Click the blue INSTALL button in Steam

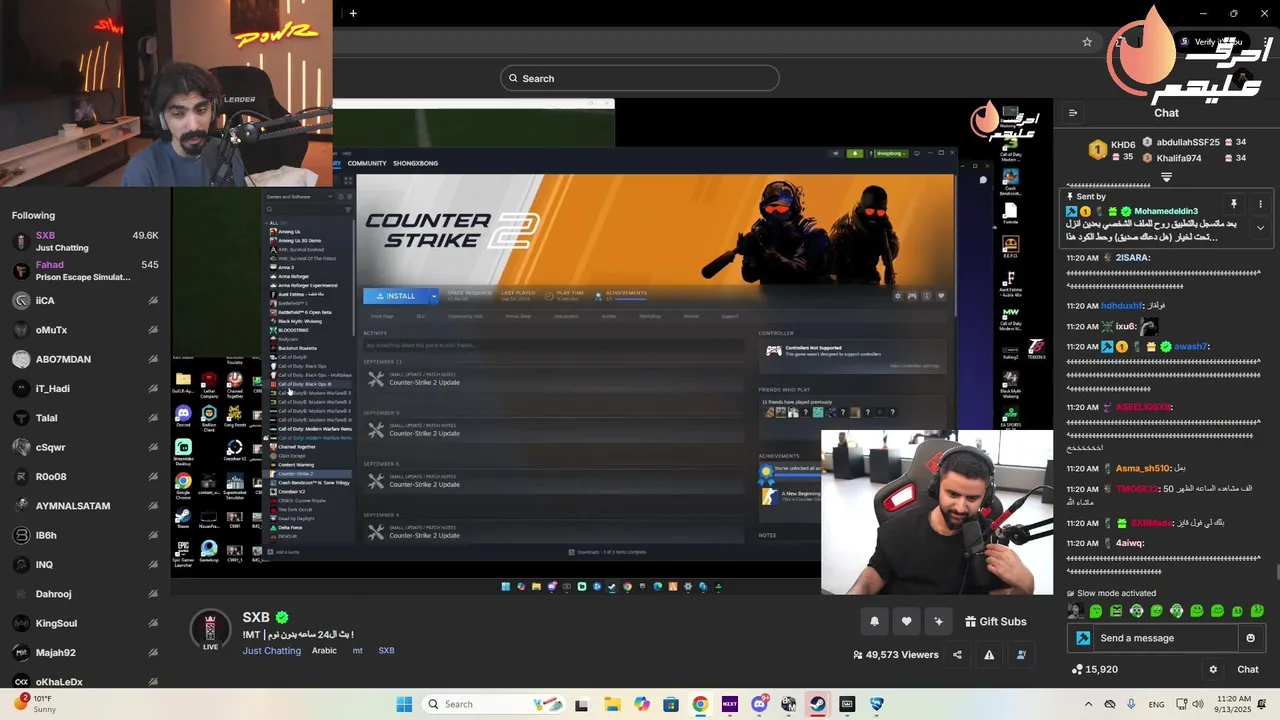coord(396,296)
